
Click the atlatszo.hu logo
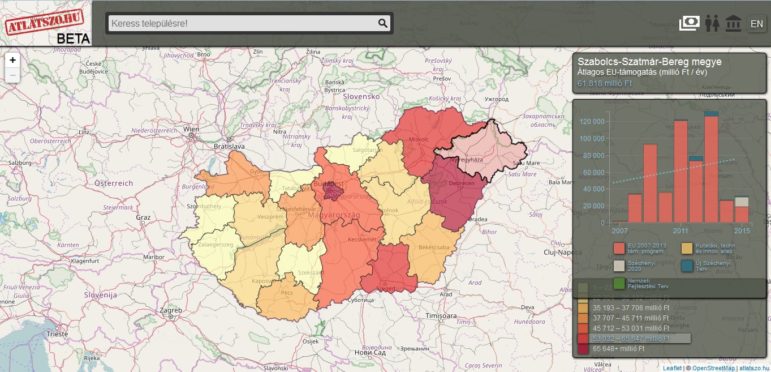45,22
